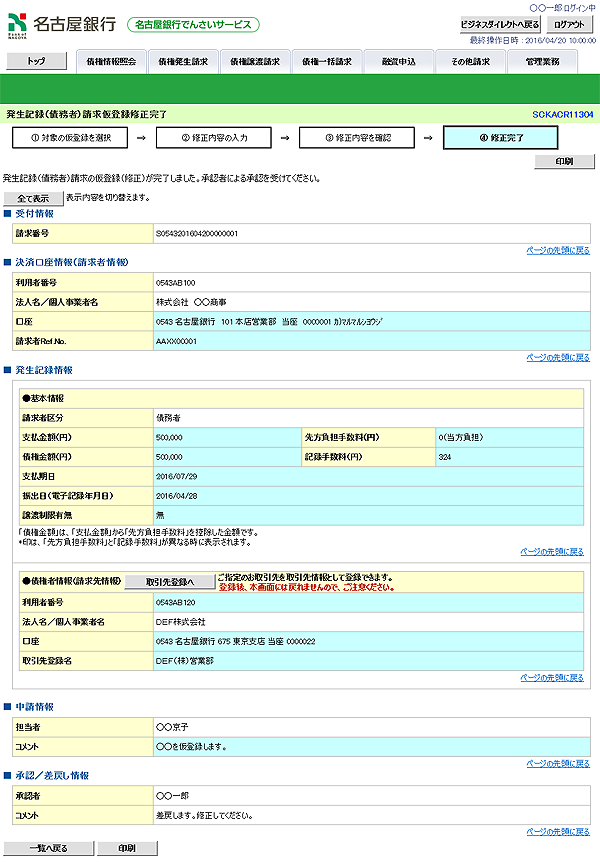Click ページの先頭に戻る under 申請情報
Viewport: 600px width, 864px height.
558,764
